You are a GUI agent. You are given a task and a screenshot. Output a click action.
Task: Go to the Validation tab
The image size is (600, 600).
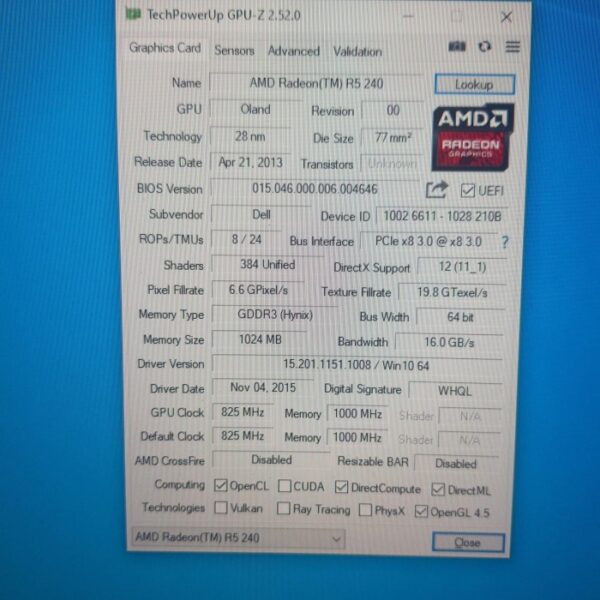357,51
